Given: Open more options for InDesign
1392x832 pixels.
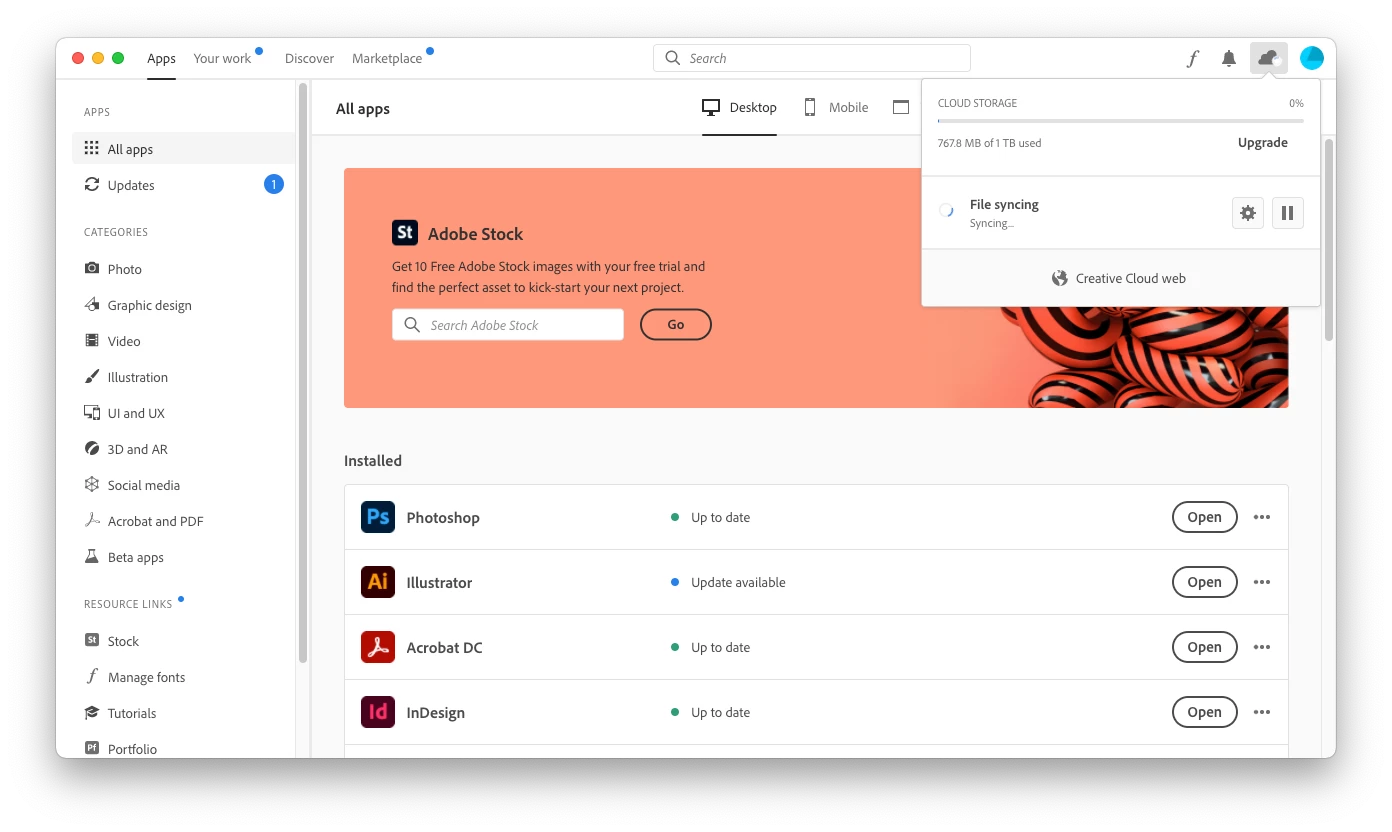Looking at the screenshot, I should [1262, 712].
